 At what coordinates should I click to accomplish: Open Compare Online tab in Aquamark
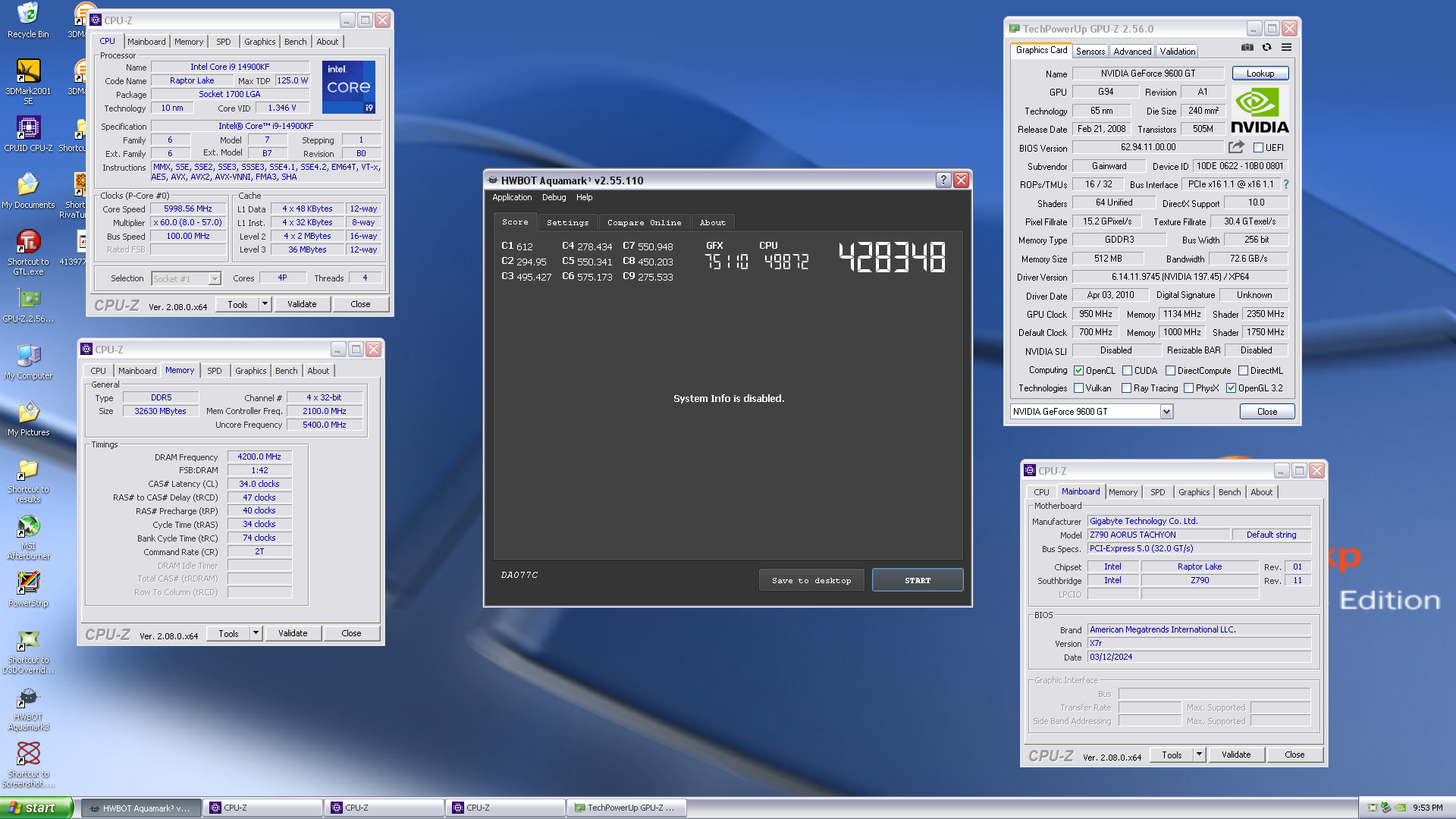(x=644, y=222)
